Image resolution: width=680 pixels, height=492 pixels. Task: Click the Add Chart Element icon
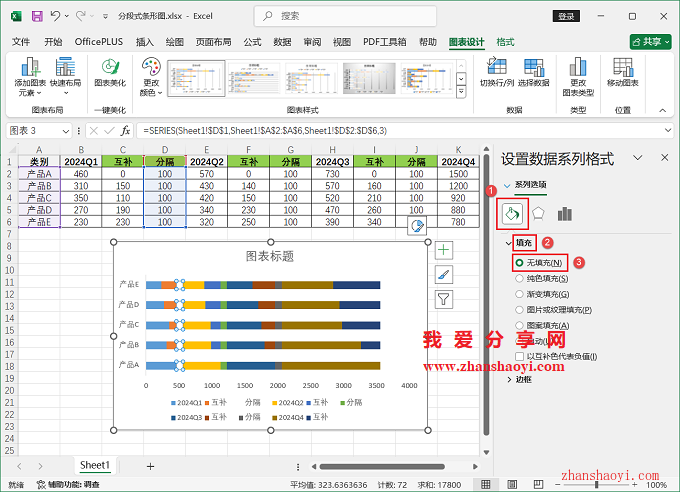click(x=31, y=69)
